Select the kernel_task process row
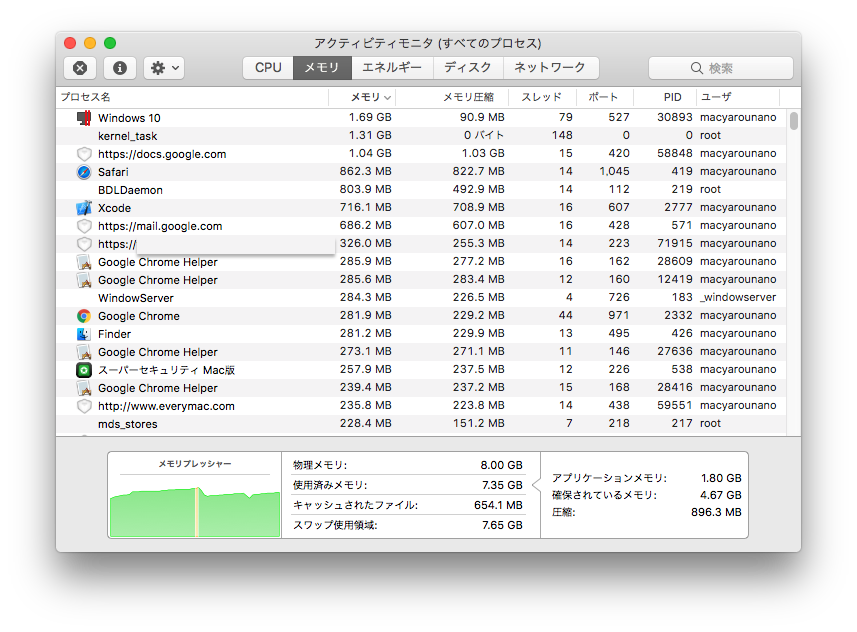 (x=421, y=136)
